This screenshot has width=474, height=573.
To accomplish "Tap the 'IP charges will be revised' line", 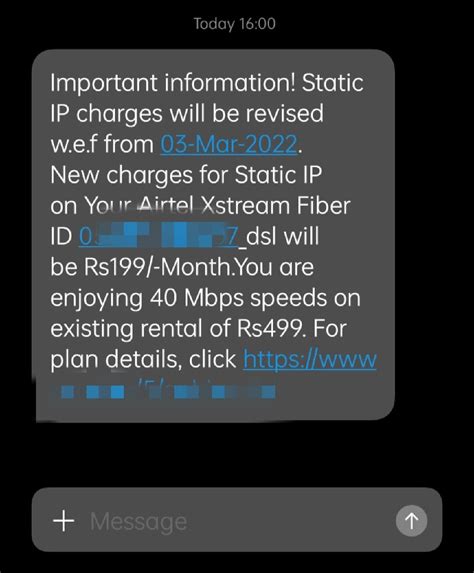I will [187, 114].
